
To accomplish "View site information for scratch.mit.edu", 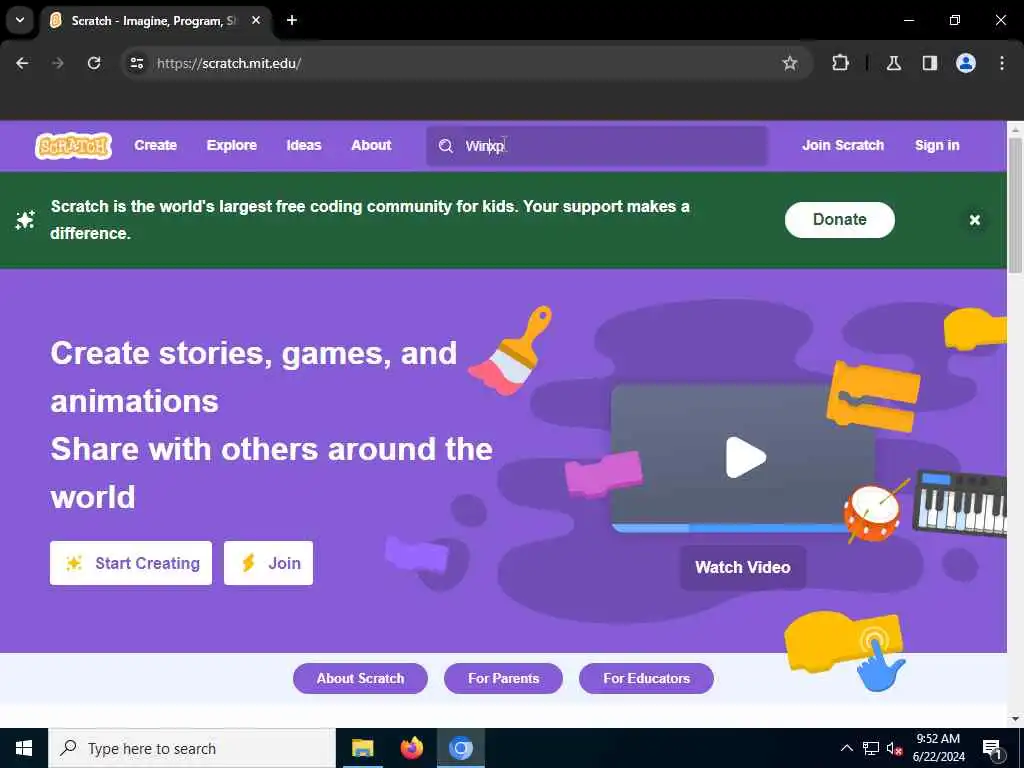I will pos(136,63).
